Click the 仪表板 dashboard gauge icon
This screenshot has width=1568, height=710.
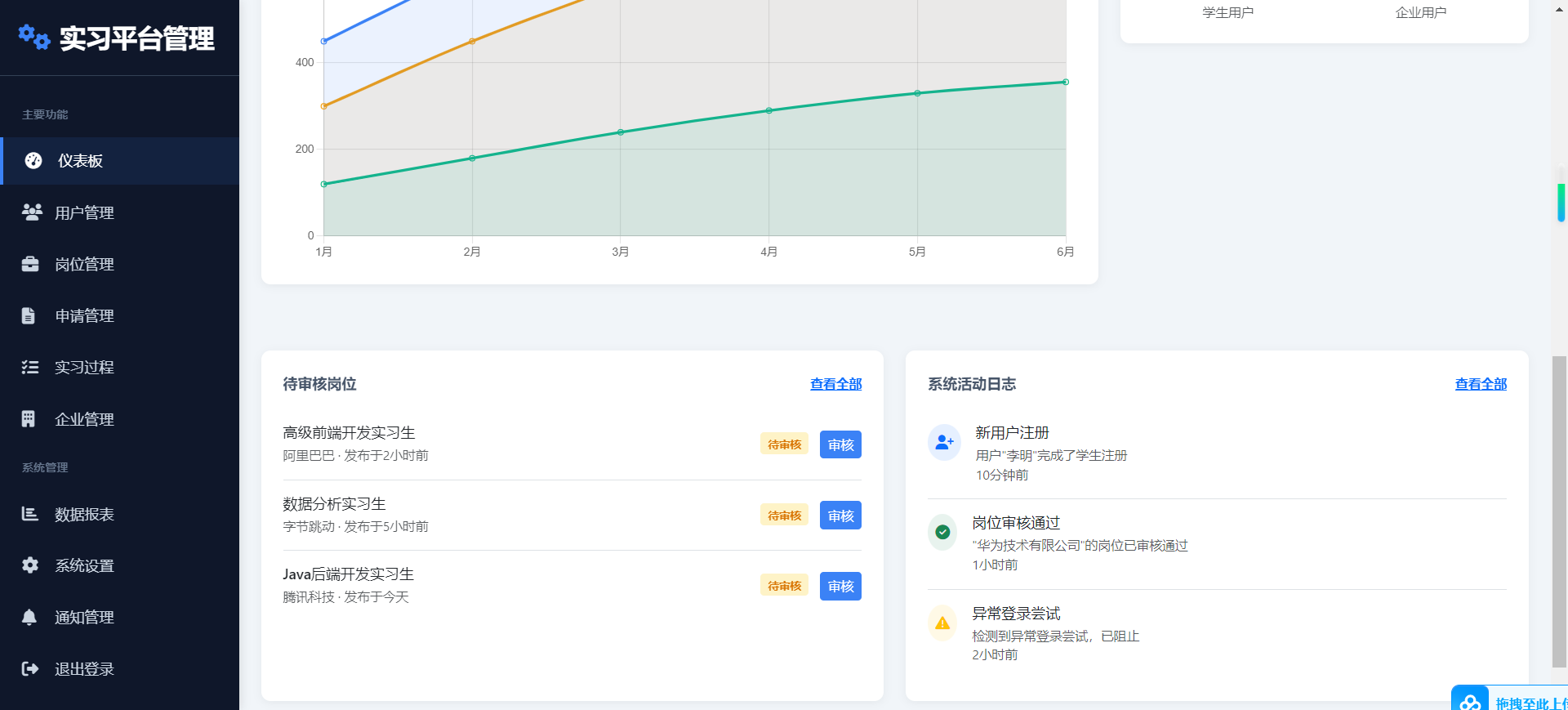pyautogui.click(x=33, y=161)
